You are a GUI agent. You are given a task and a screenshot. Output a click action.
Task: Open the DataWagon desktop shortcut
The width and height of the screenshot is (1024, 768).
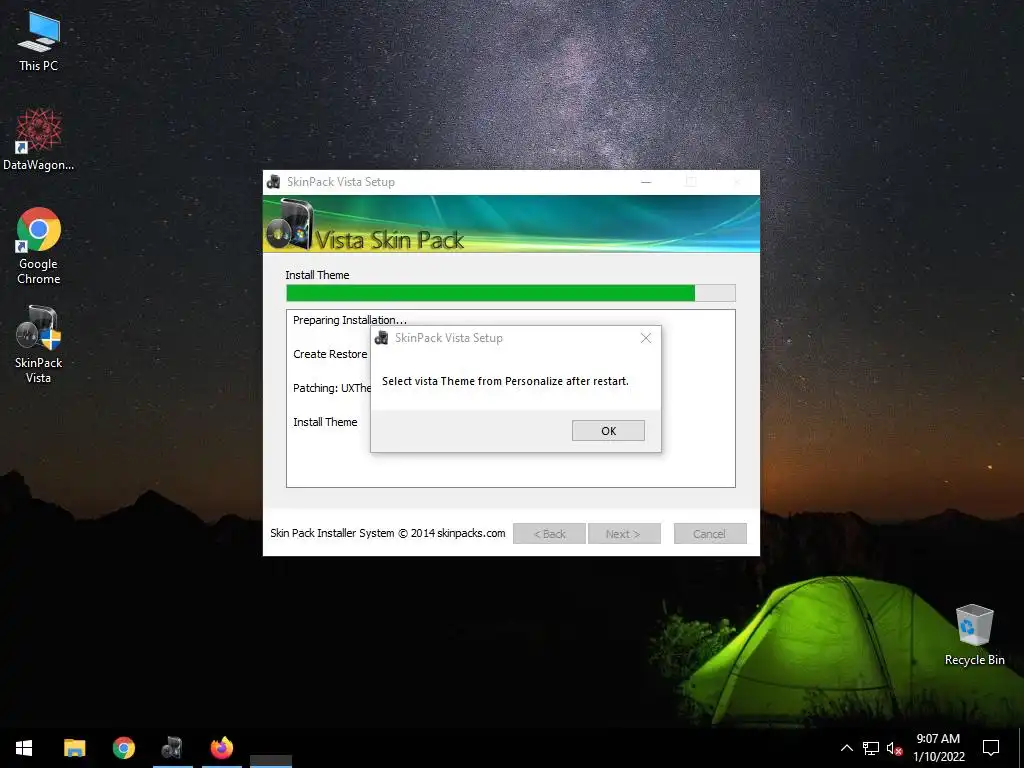coord(39,140)
